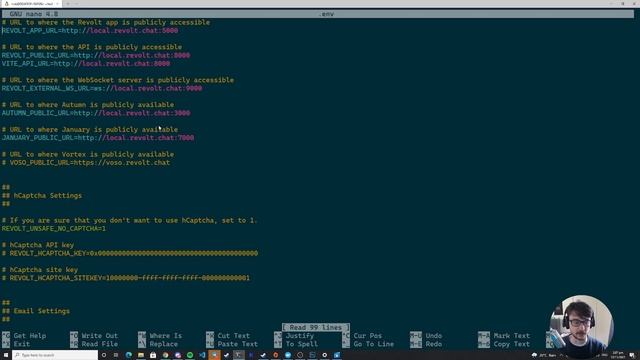Place cursor on REVOLT_EXTERNAL_WS_URL line
Image resolution: width=640 pixels, height=360 pixels.
[x=102, y=88]
